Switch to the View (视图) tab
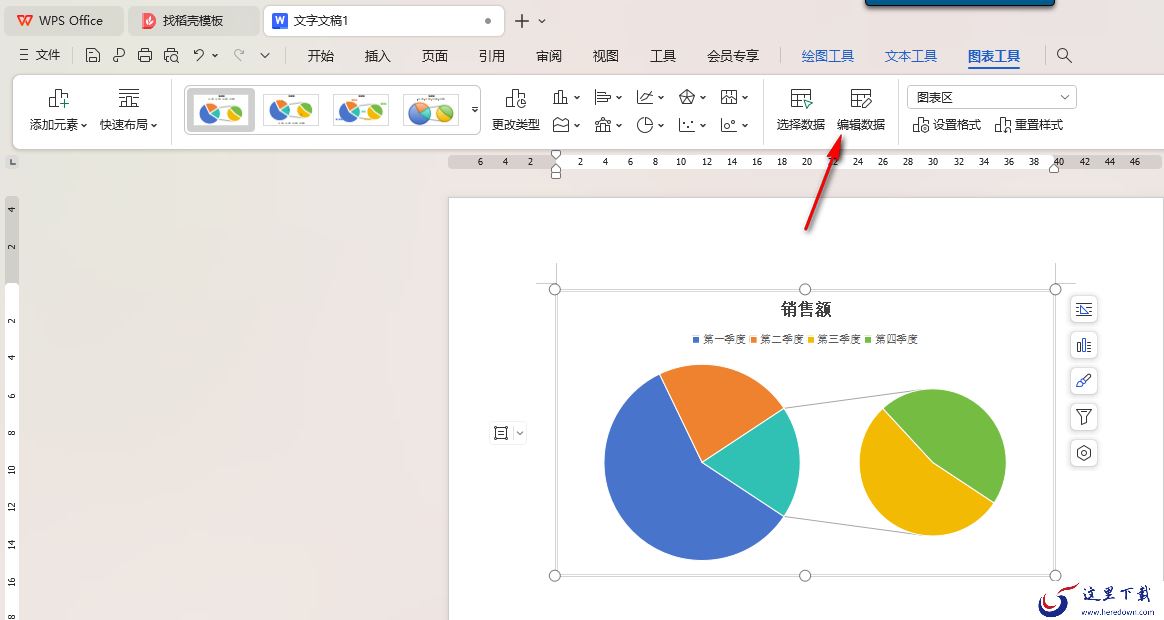 pyautogui.click(x=605, y=56)
